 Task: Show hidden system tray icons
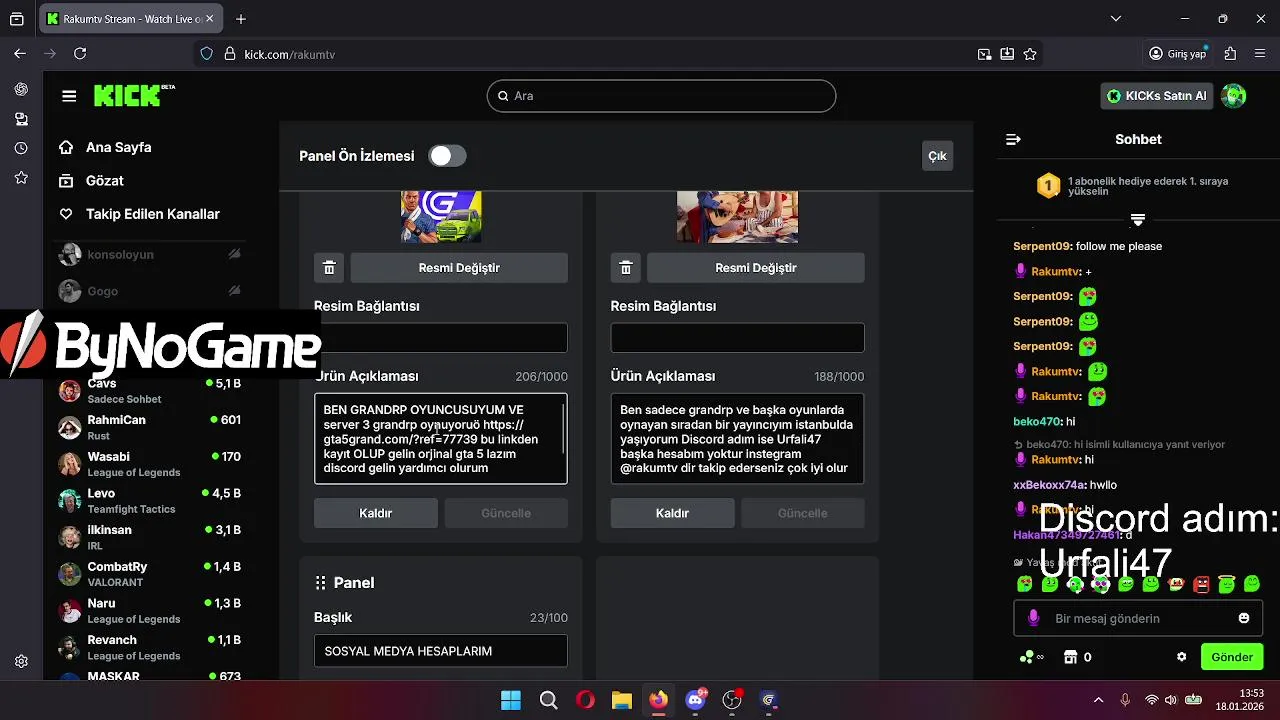[x=1099, y=700]
